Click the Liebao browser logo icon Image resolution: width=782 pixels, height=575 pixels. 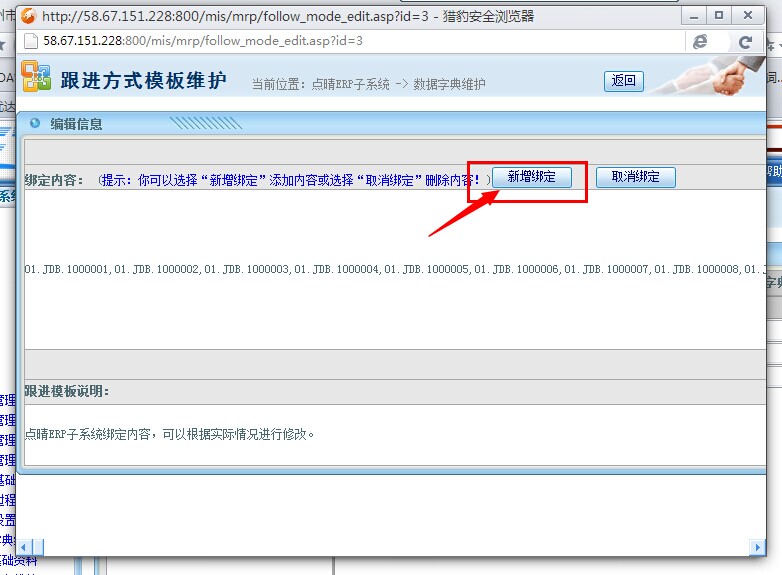click(28, 16)
